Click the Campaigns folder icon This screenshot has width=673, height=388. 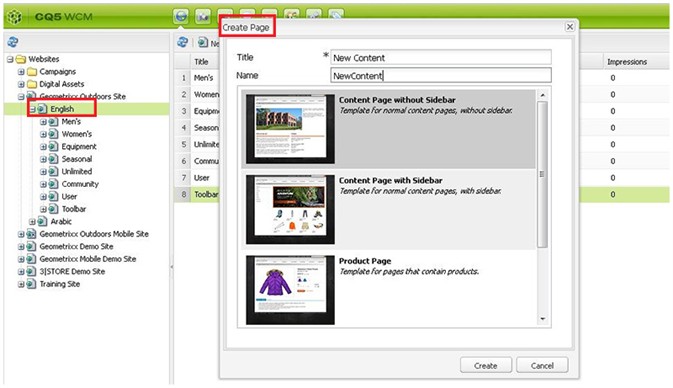click(32, 71)
